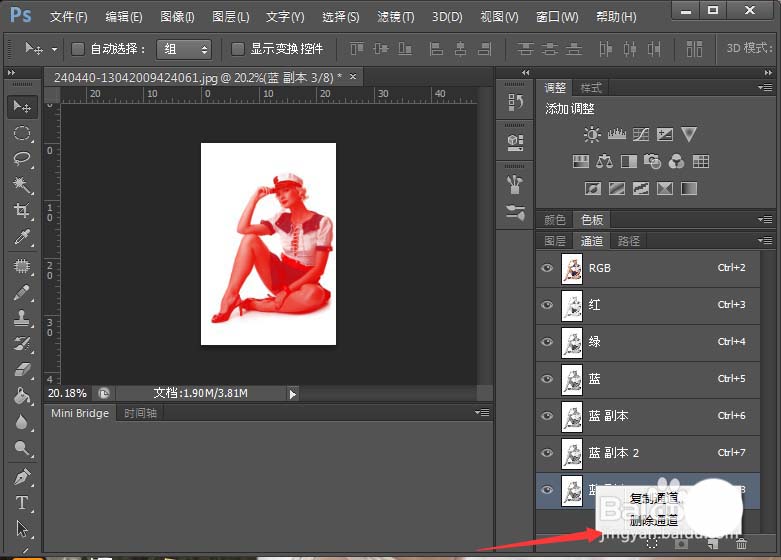781x560 pixels.
Task: Expand the tools panel double-arrow
Action: pyautogui.click(x=11, y=73)
